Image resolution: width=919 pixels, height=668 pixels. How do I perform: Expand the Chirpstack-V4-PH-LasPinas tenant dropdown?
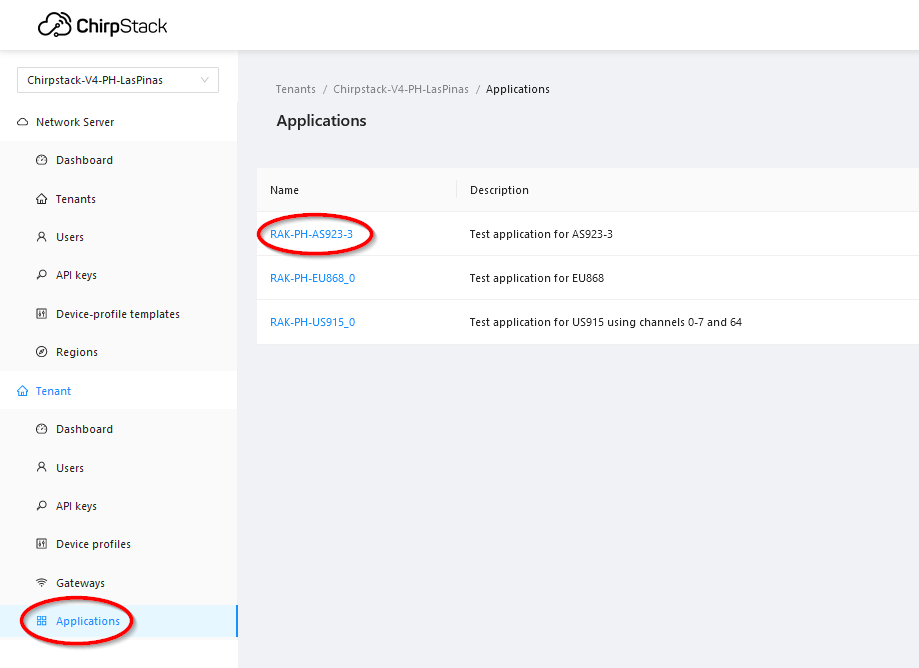click(x=118, y=80)
